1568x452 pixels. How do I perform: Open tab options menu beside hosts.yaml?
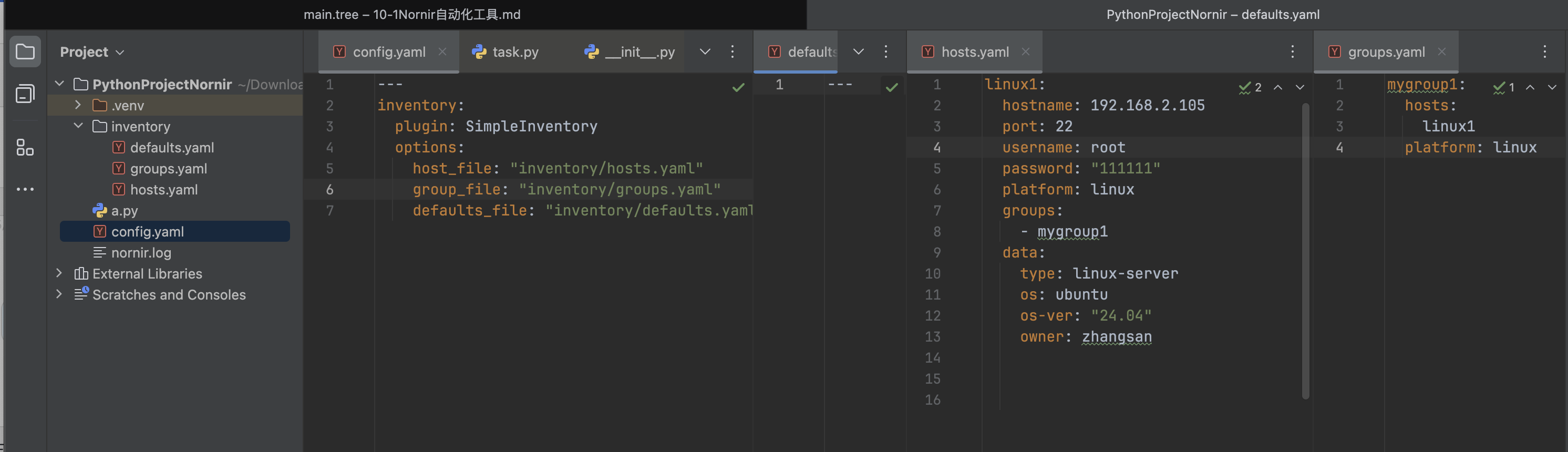click(1292, 52)
